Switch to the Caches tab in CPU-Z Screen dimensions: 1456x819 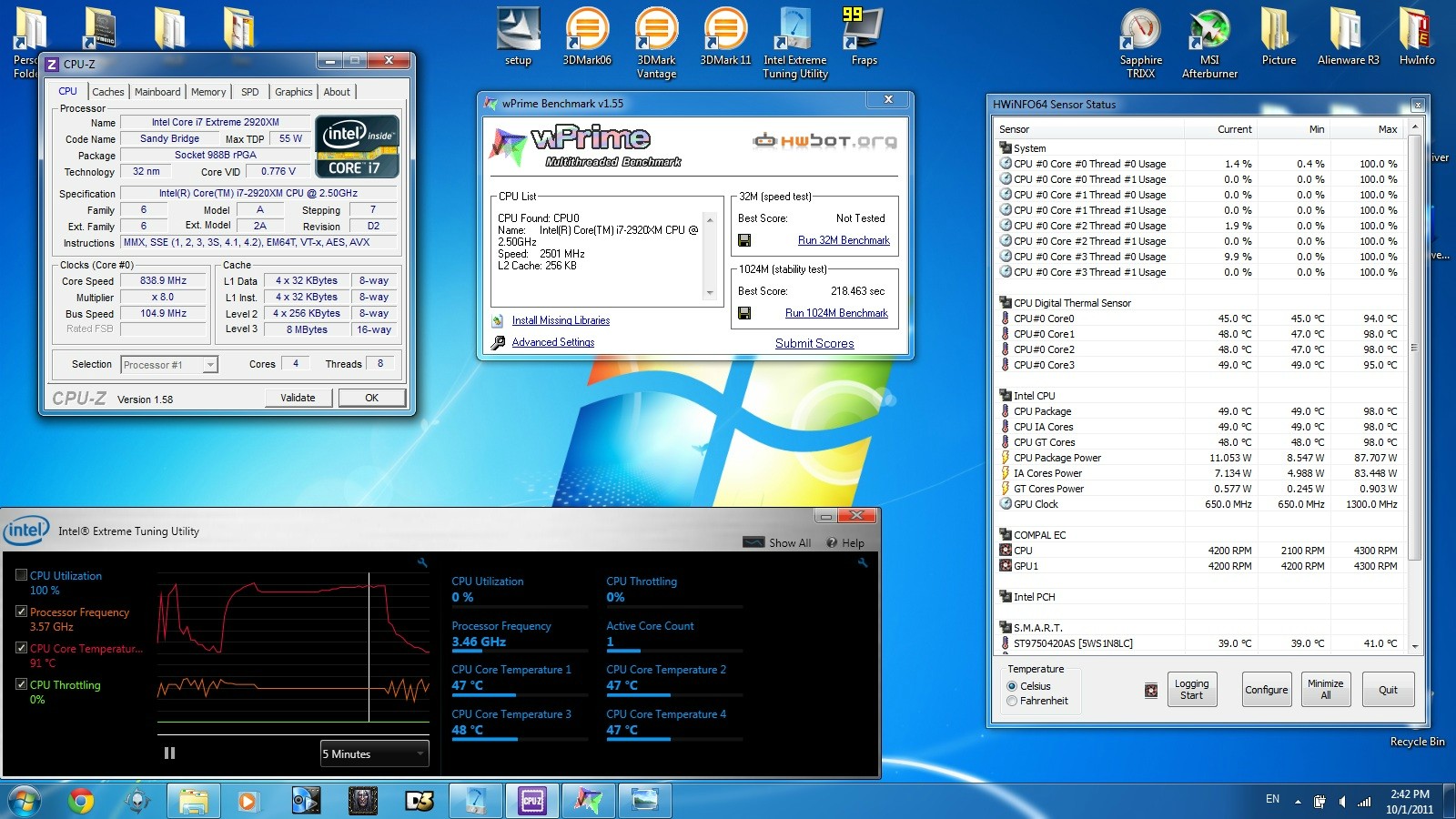107,92
